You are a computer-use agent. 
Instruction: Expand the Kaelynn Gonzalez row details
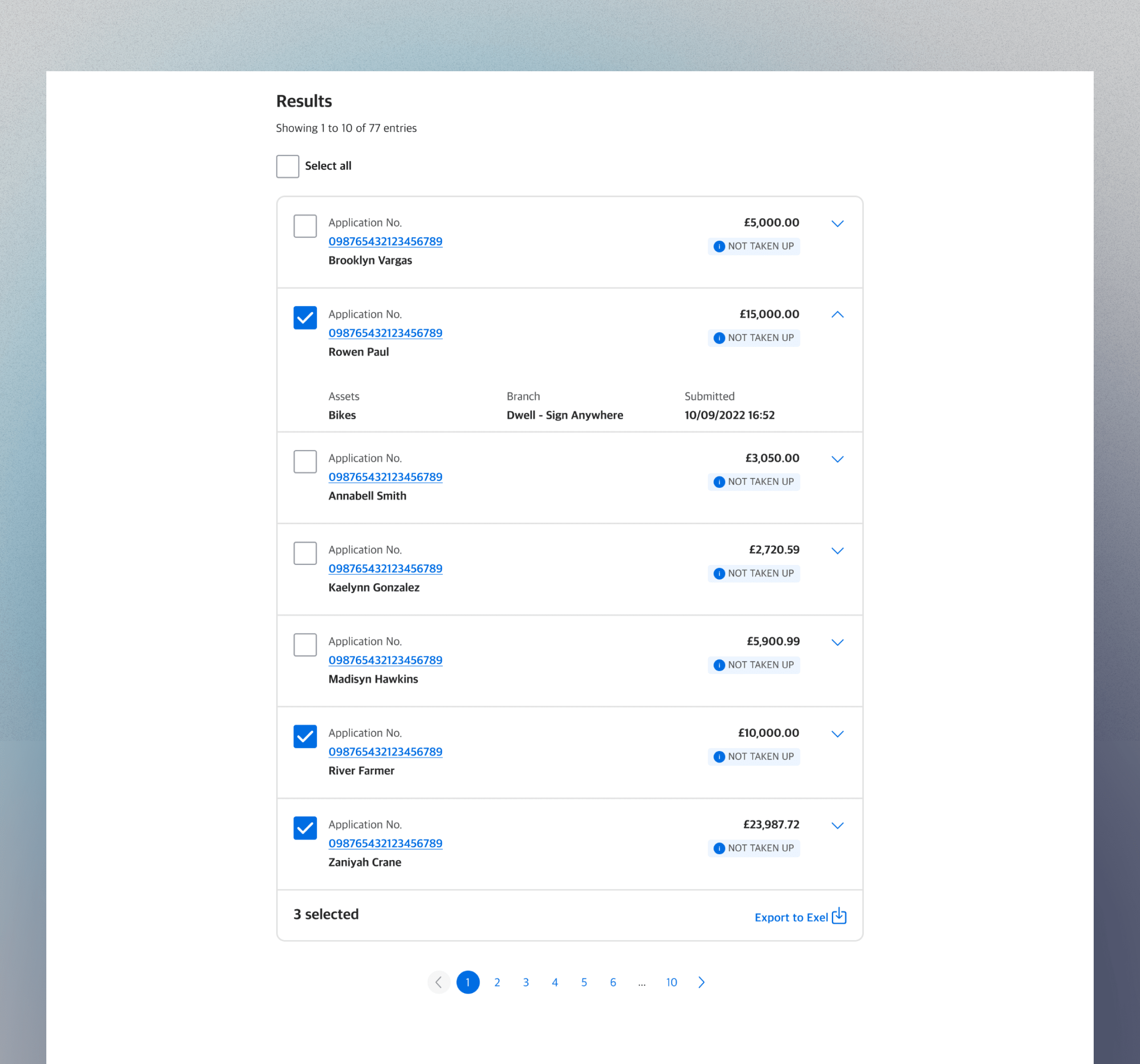point(837,551)
